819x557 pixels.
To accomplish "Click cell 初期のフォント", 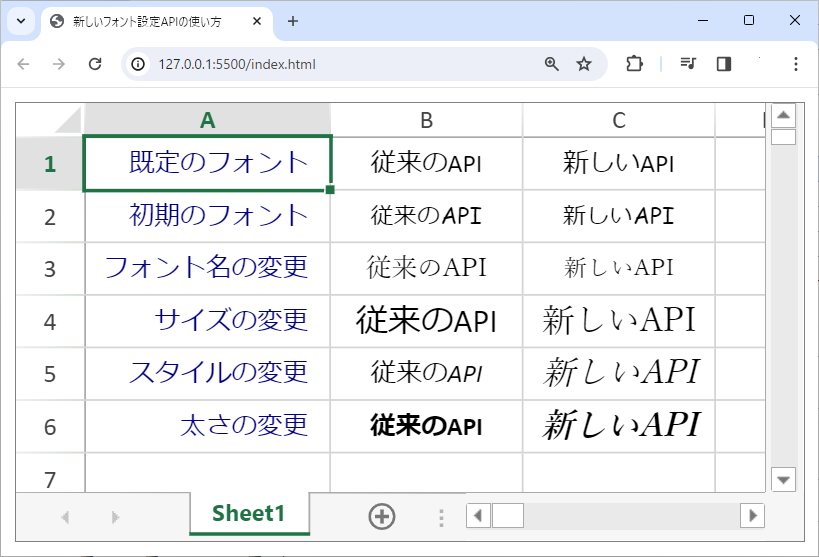I will click(207, 216).
